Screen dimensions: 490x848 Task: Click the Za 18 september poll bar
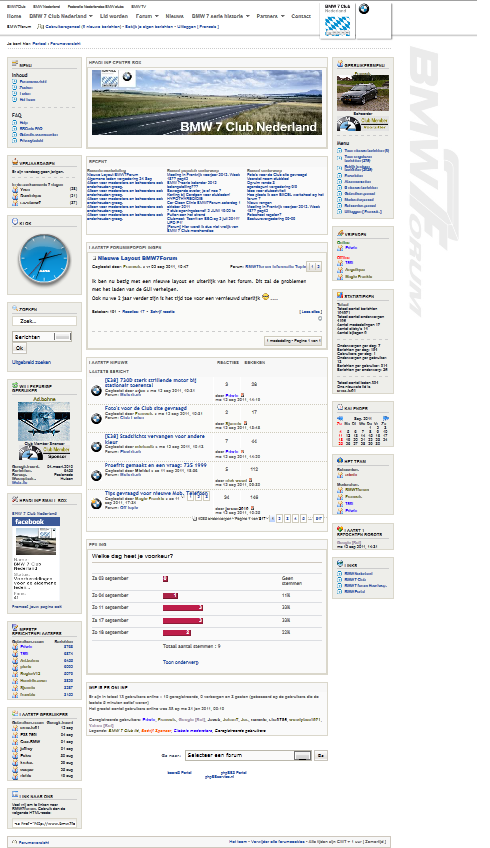[x=177, y=632]
